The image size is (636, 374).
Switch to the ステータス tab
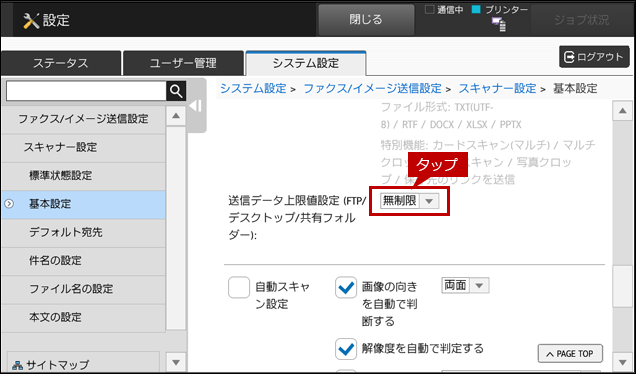pos(60,63)
